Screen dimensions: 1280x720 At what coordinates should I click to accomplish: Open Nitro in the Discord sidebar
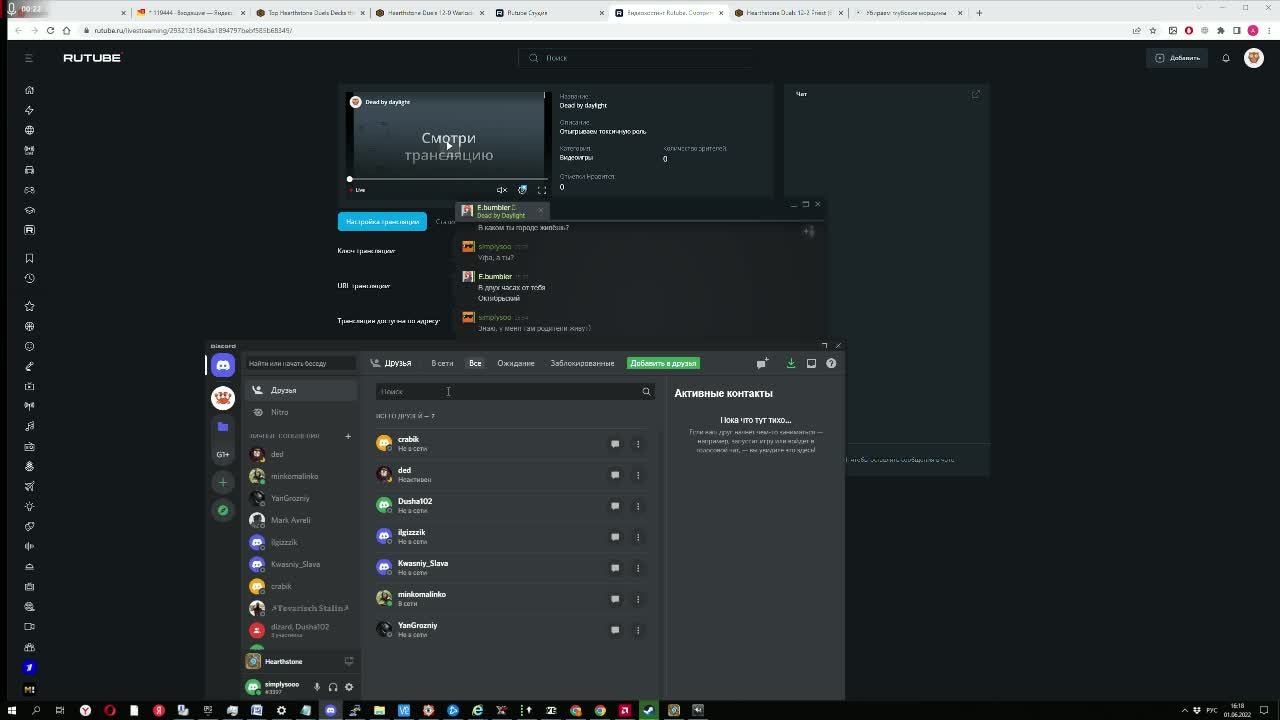[301, 412]
